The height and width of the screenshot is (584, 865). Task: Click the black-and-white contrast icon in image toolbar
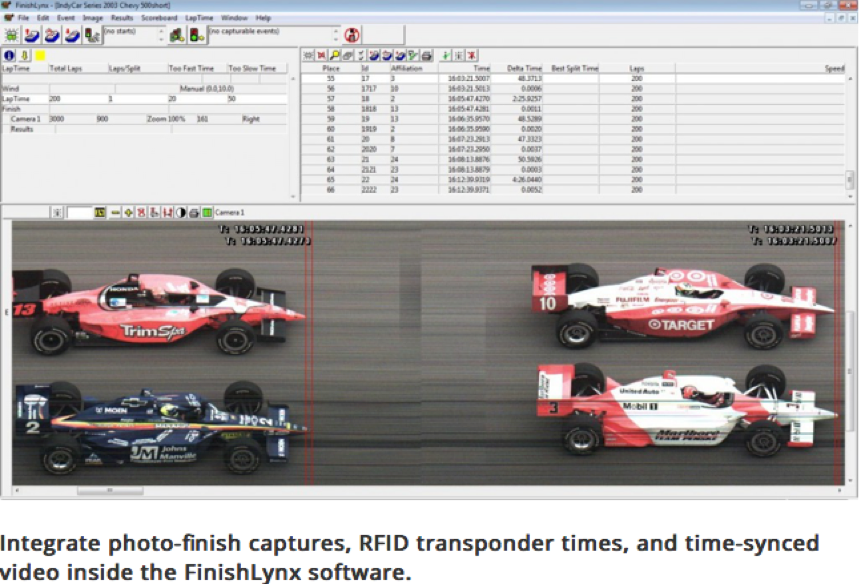(180, 212)
